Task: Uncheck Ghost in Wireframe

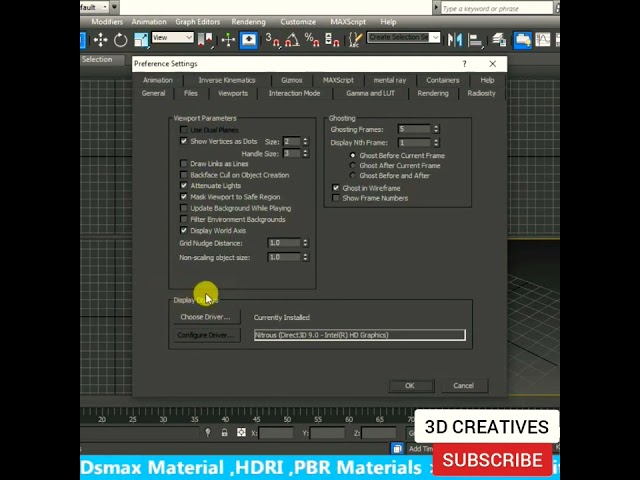Action: pos(336,188)
